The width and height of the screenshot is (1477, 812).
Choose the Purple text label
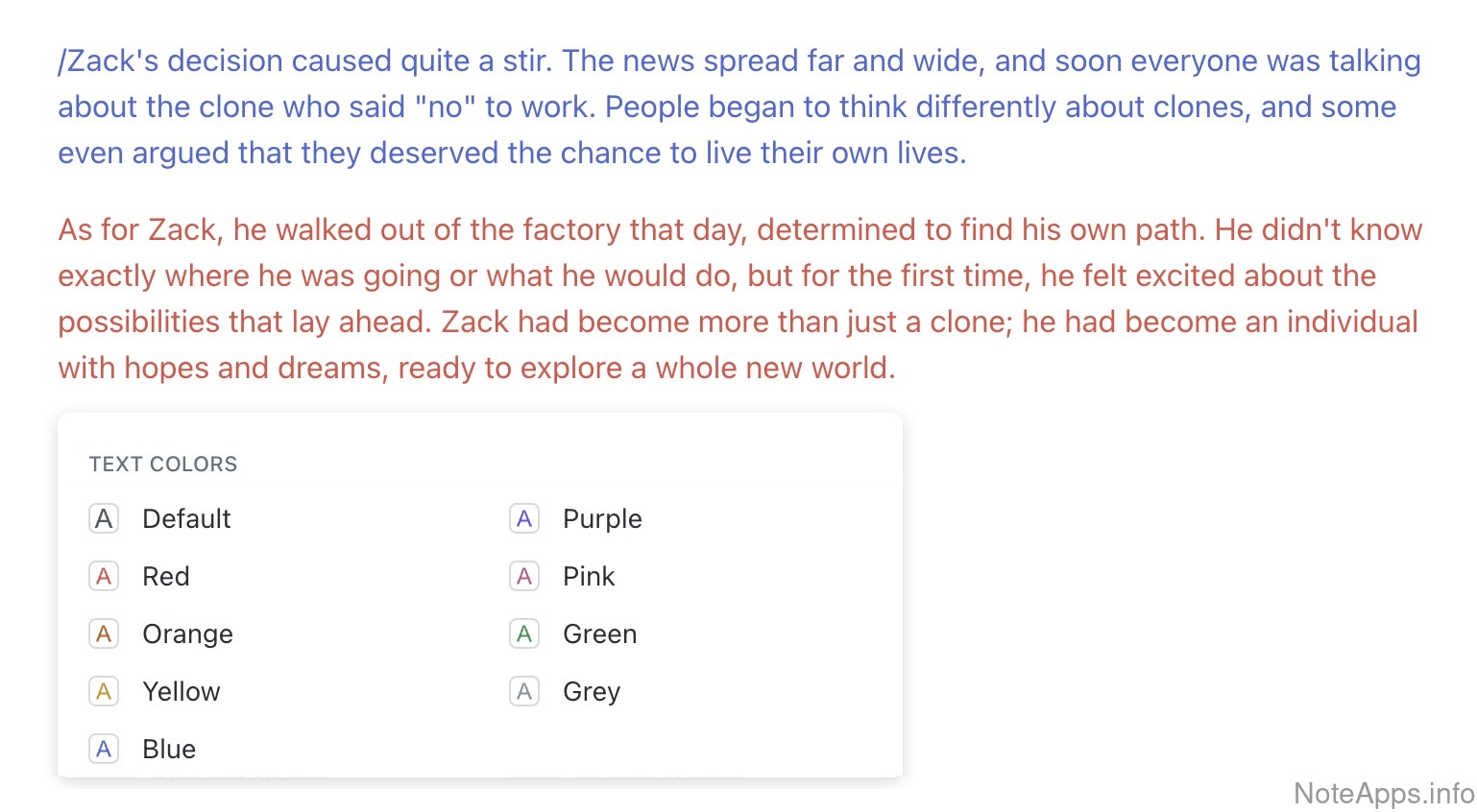point(602,519)
